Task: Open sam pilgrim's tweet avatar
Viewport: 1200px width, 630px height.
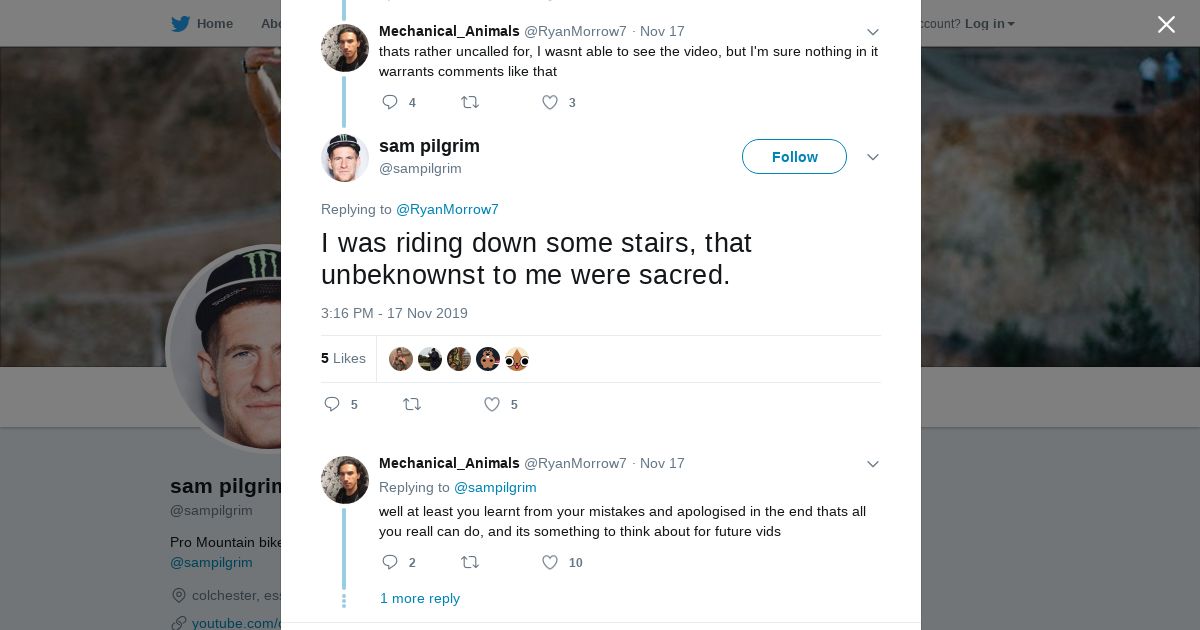Action: 345,158
